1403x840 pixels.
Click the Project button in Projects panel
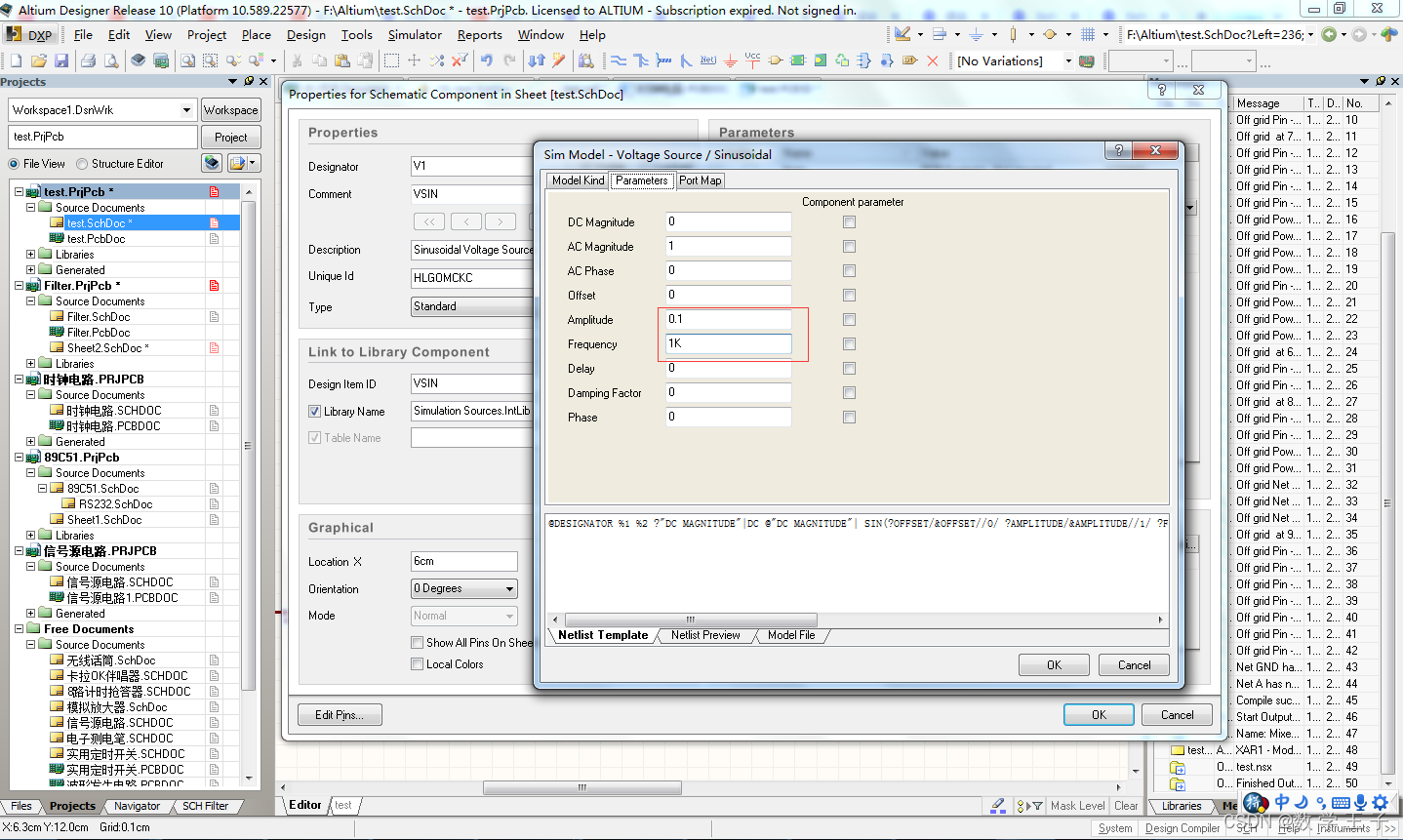click(x=230, y=138)
